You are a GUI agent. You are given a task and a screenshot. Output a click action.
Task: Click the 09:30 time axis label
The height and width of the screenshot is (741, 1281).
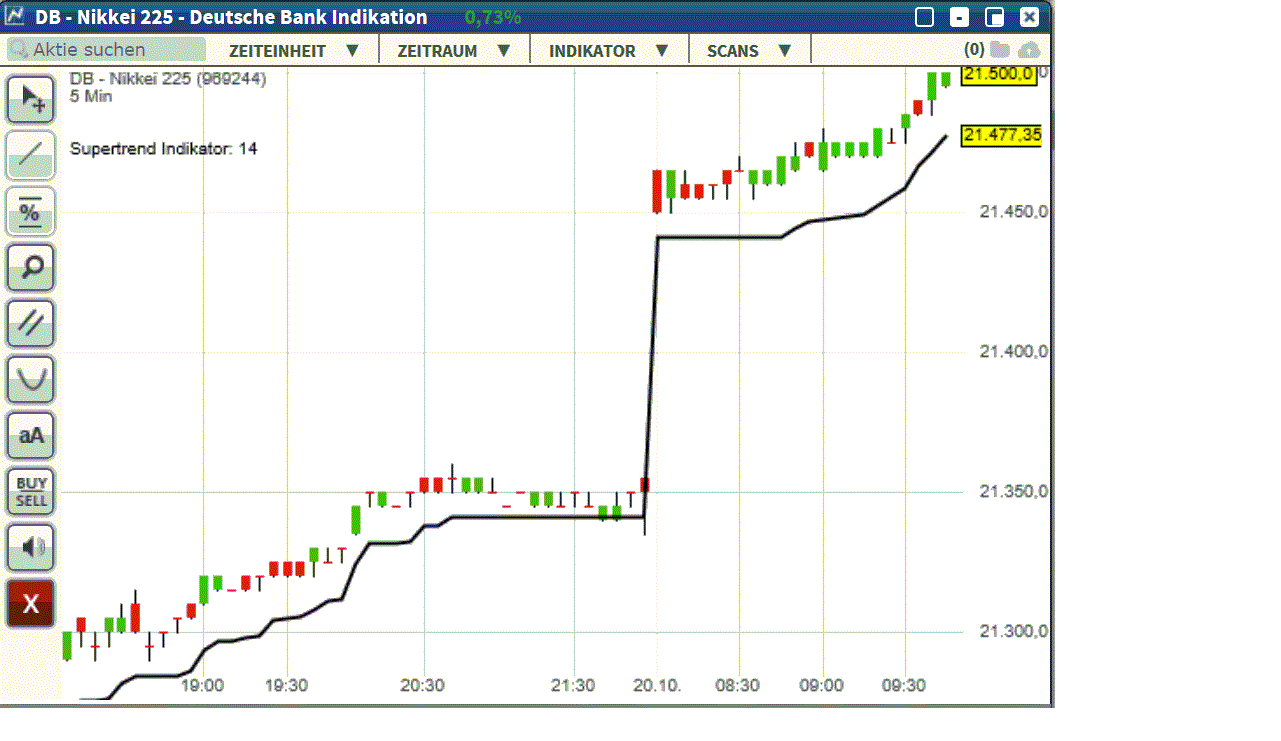pyautogui.click(x=904, y=686)
